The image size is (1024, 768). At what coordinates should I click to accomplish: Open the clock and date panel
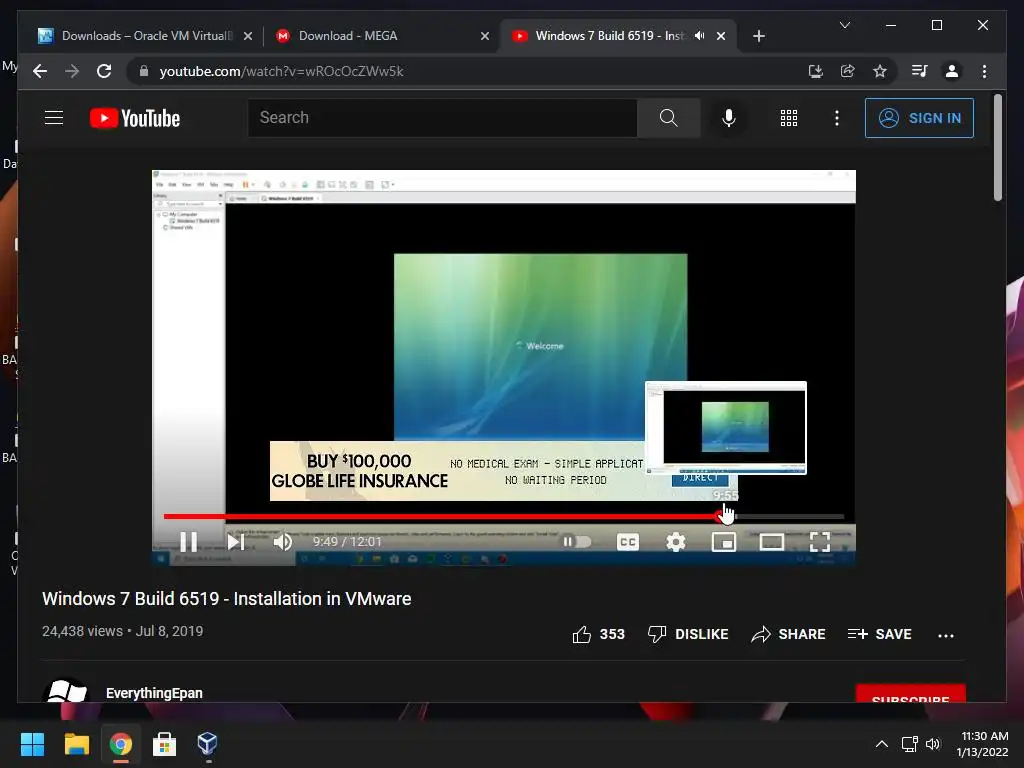click(983, 744)
